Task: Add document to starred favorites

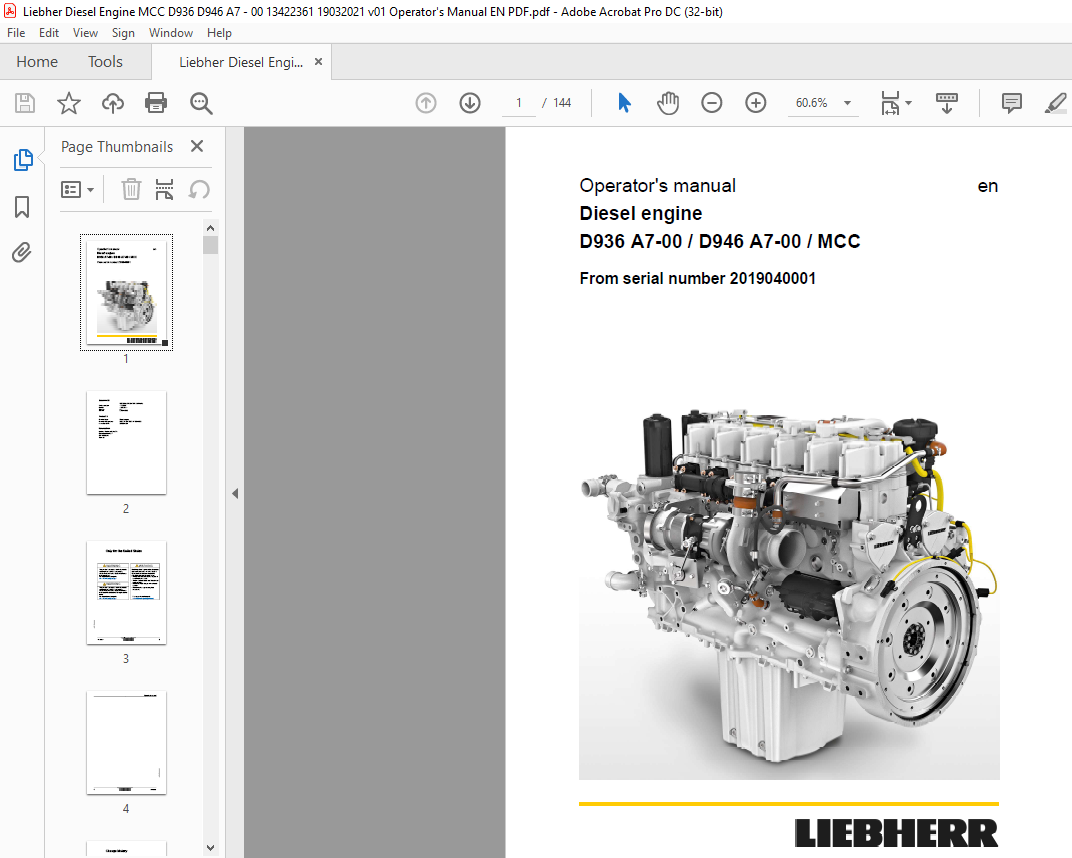Action: (x=68, y=103)
